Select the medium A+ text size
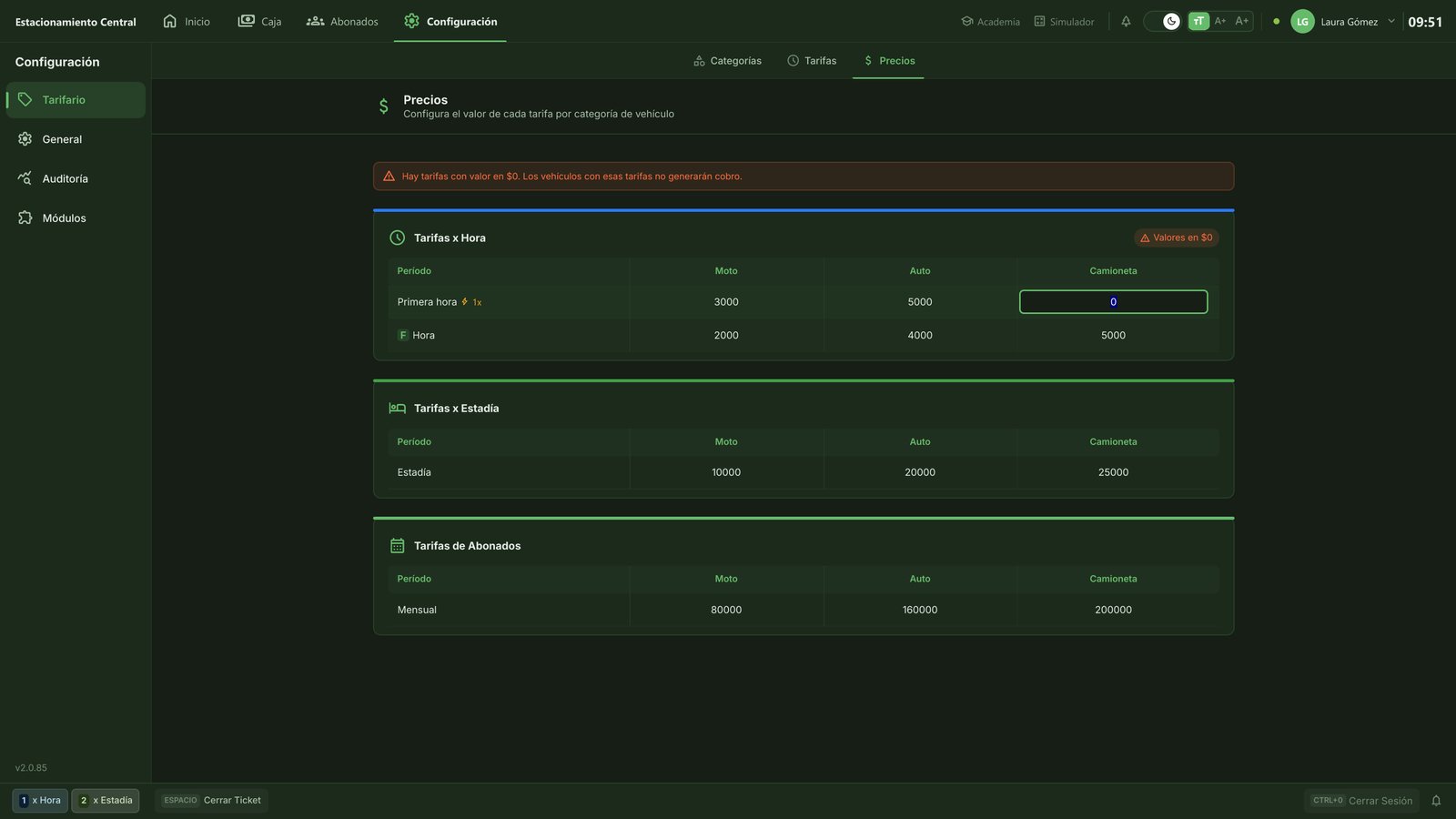Screen dimensions: 1456x819 pyautogui.click(x=1220, y=21)
